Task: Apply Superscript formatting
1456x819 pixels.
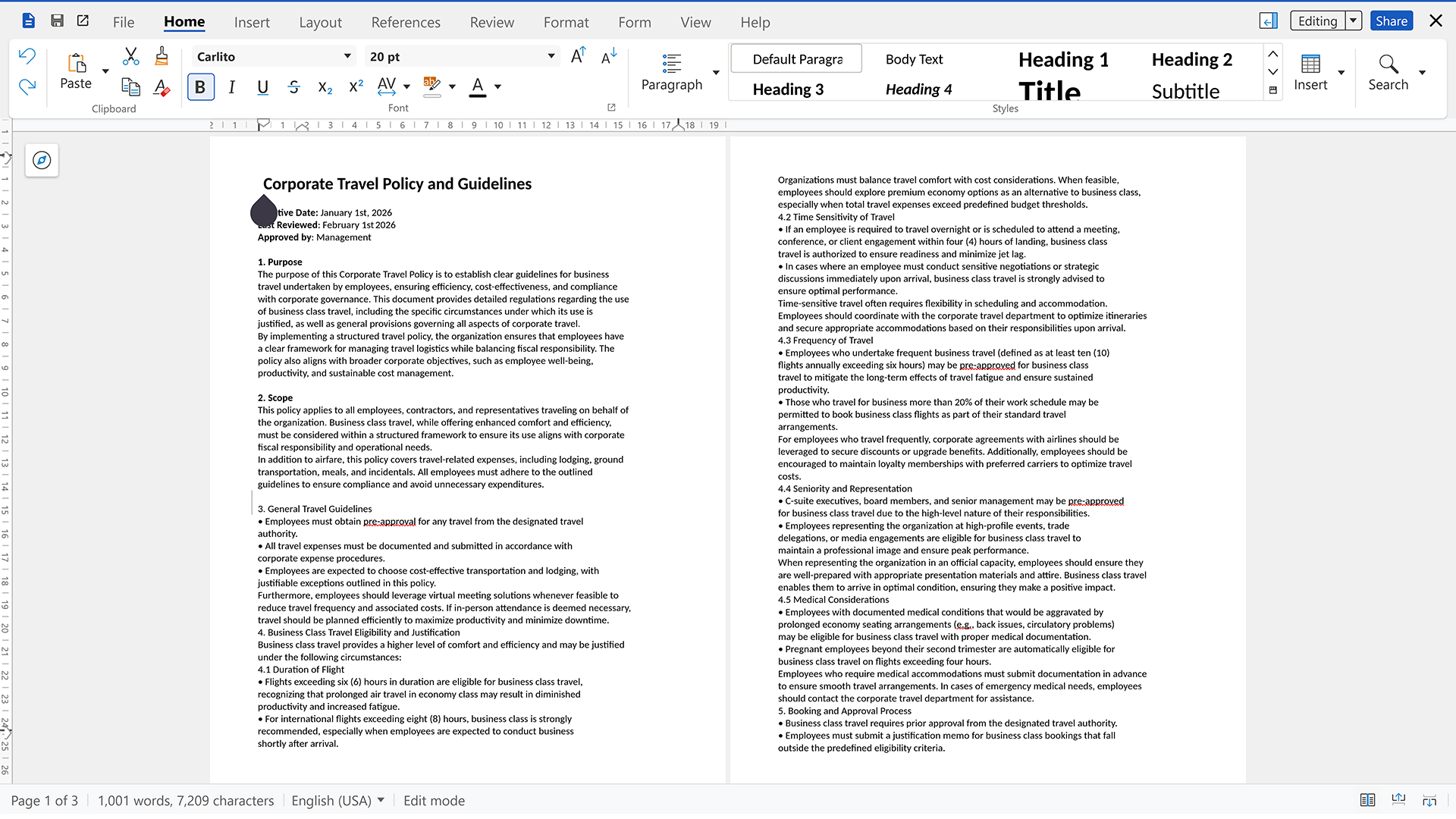Action: 356,87
